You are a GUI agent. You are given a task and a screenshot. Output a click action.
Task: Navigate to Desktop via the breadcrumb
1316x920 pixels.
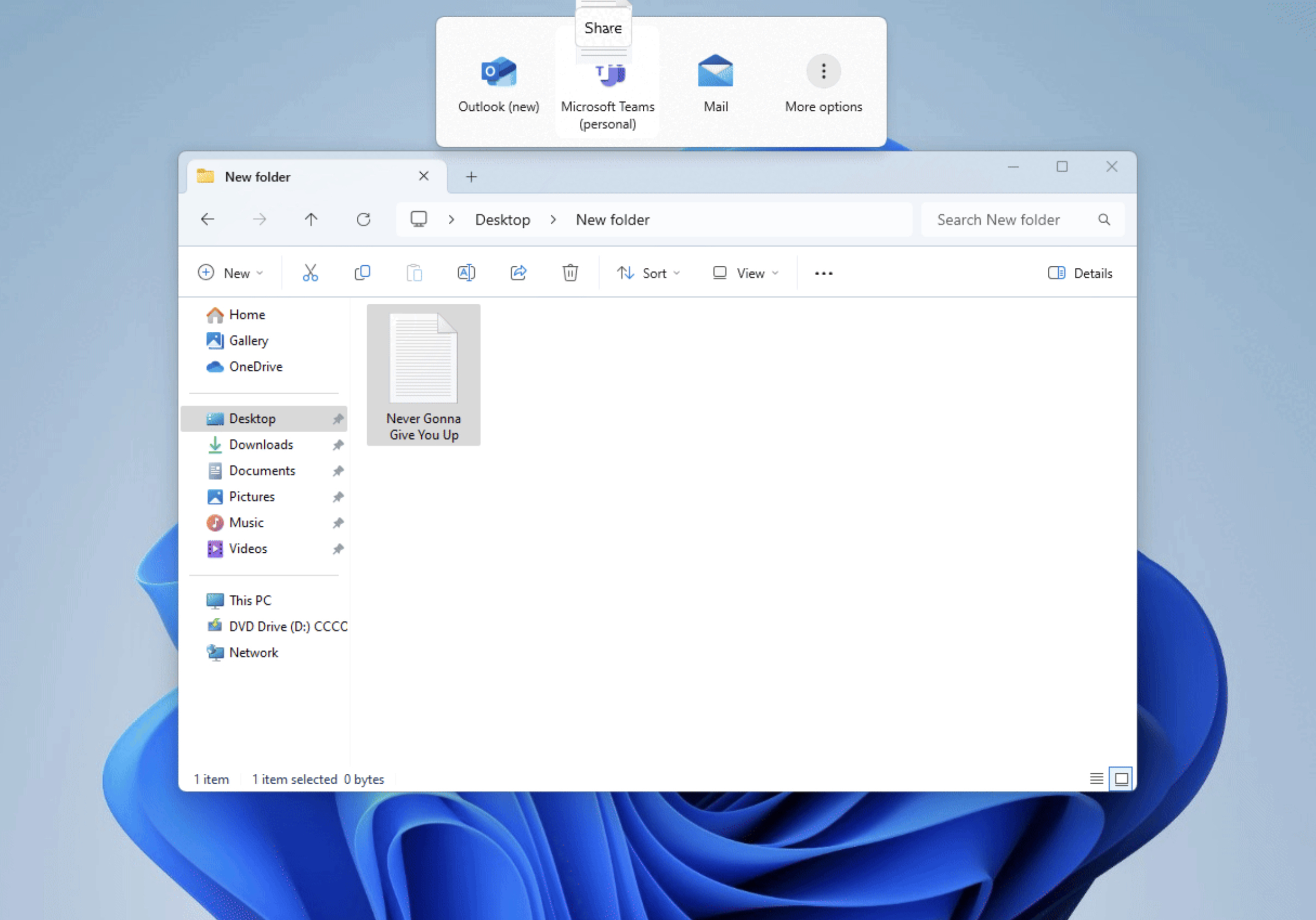502,219
